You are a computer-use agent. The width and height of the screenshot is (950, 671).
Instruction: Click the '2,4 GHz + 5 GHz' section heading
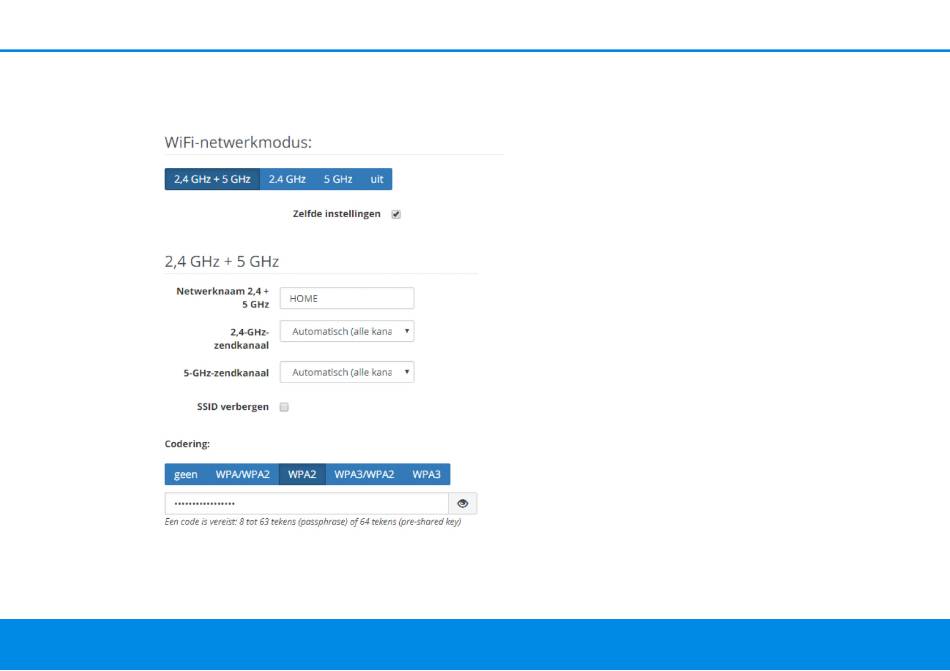[x=222, y=262]
